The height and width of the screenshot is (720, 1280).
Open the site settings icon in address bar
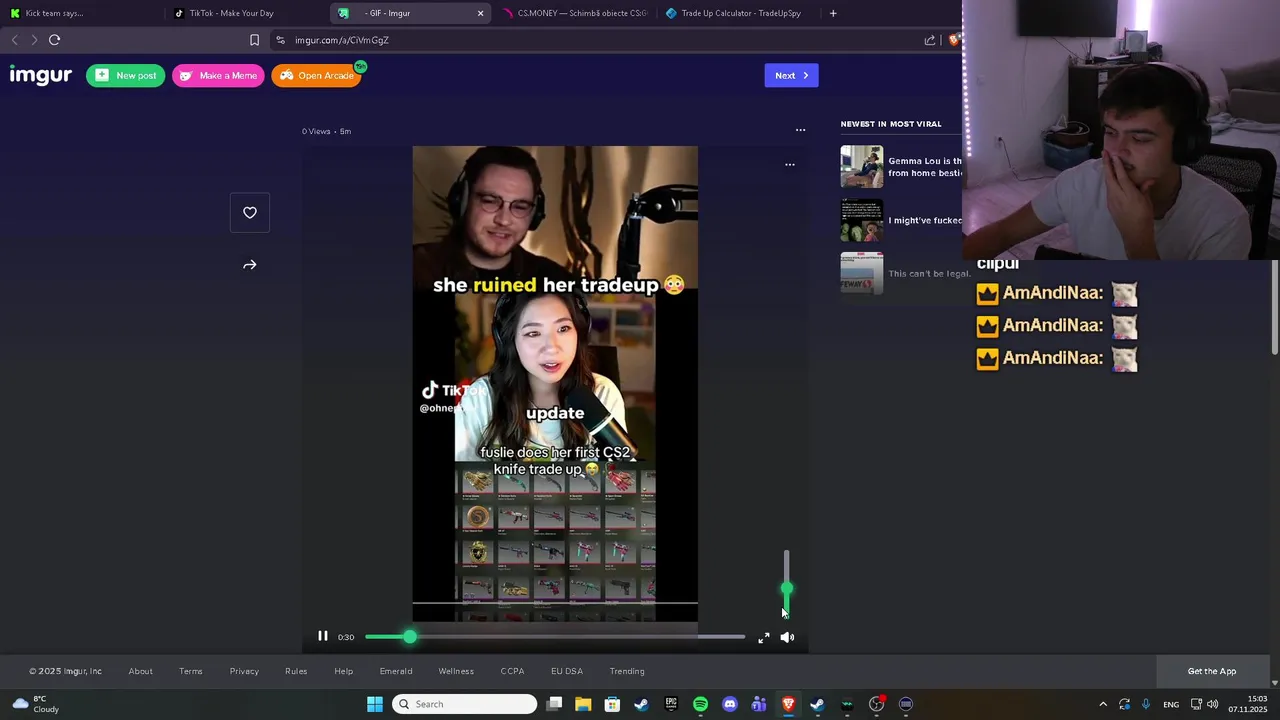pyautogui.click(x=280, y=40)
